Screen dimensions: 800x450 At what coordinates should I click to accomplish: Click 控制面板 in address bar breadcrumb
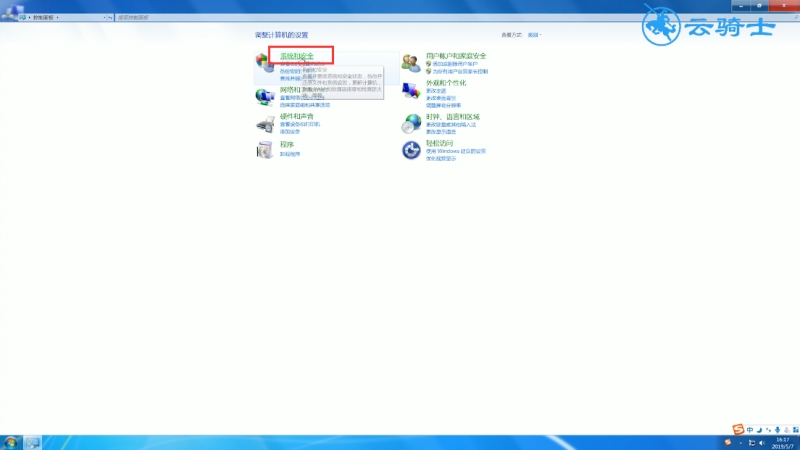43,17
